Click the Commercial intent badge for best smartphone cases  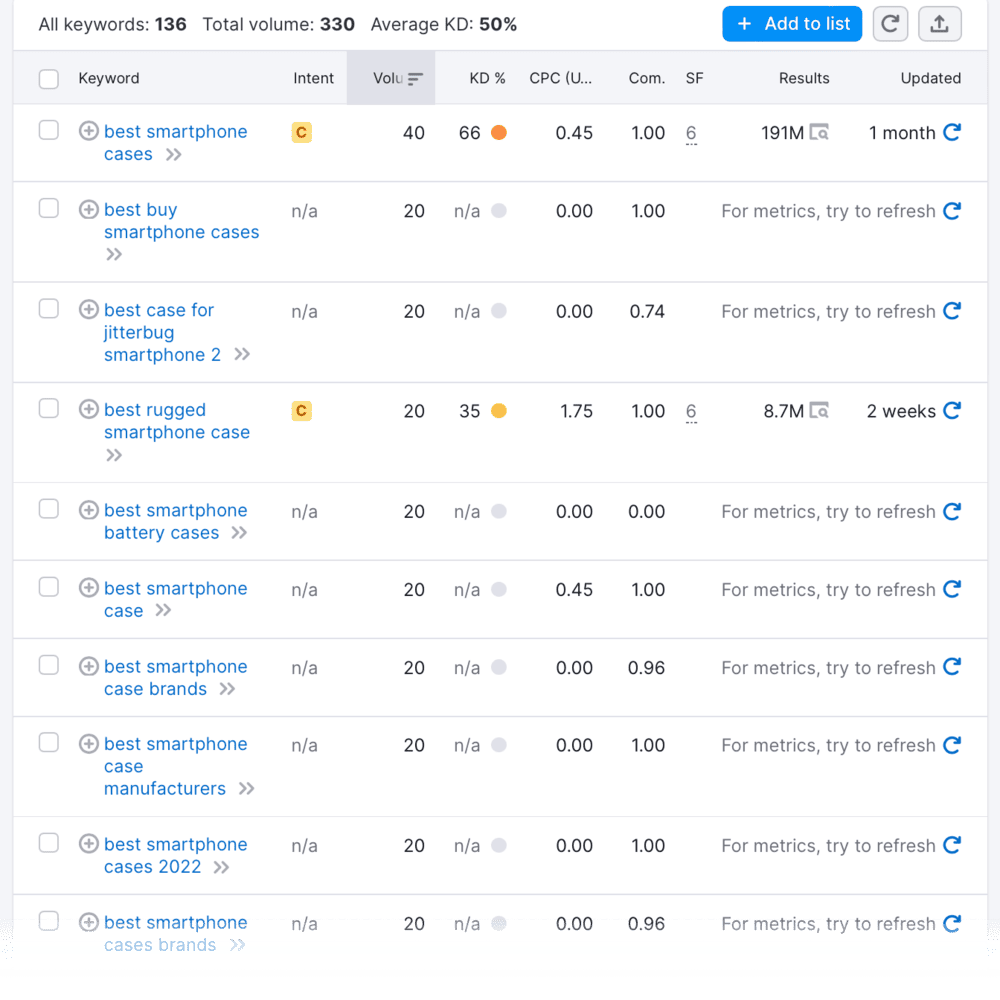pyautogui.click(x=301, y=132)
